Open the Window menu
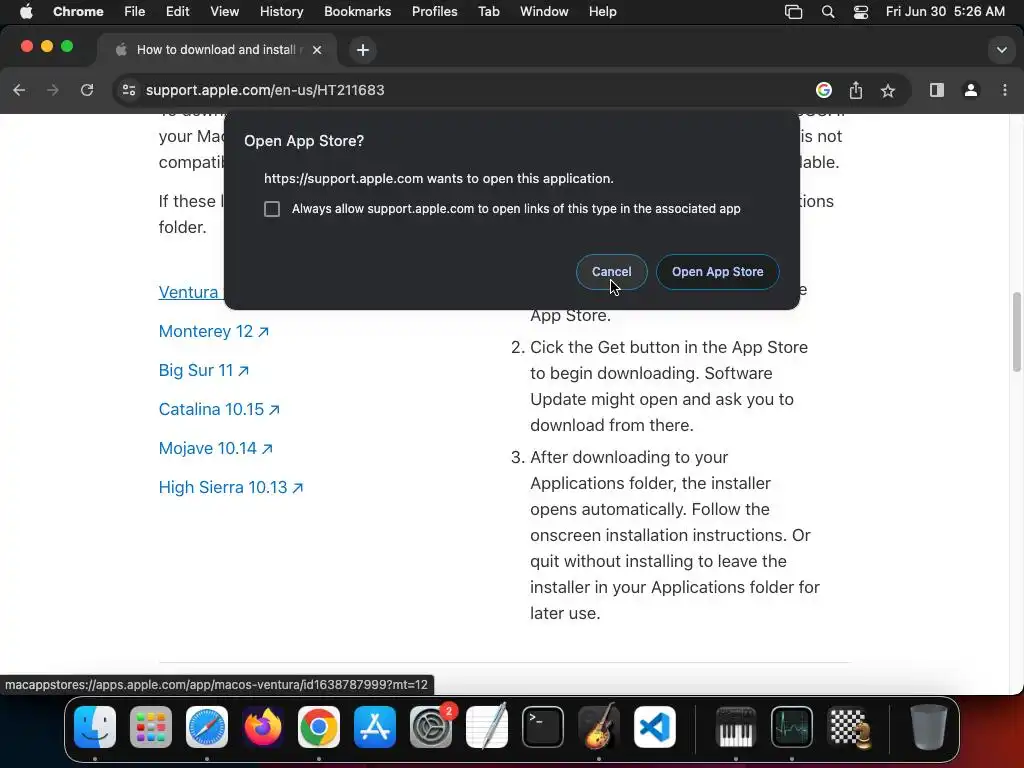The width and height of the screenshot is (1024, 768). pyautogui.click(x=544, y=12)
